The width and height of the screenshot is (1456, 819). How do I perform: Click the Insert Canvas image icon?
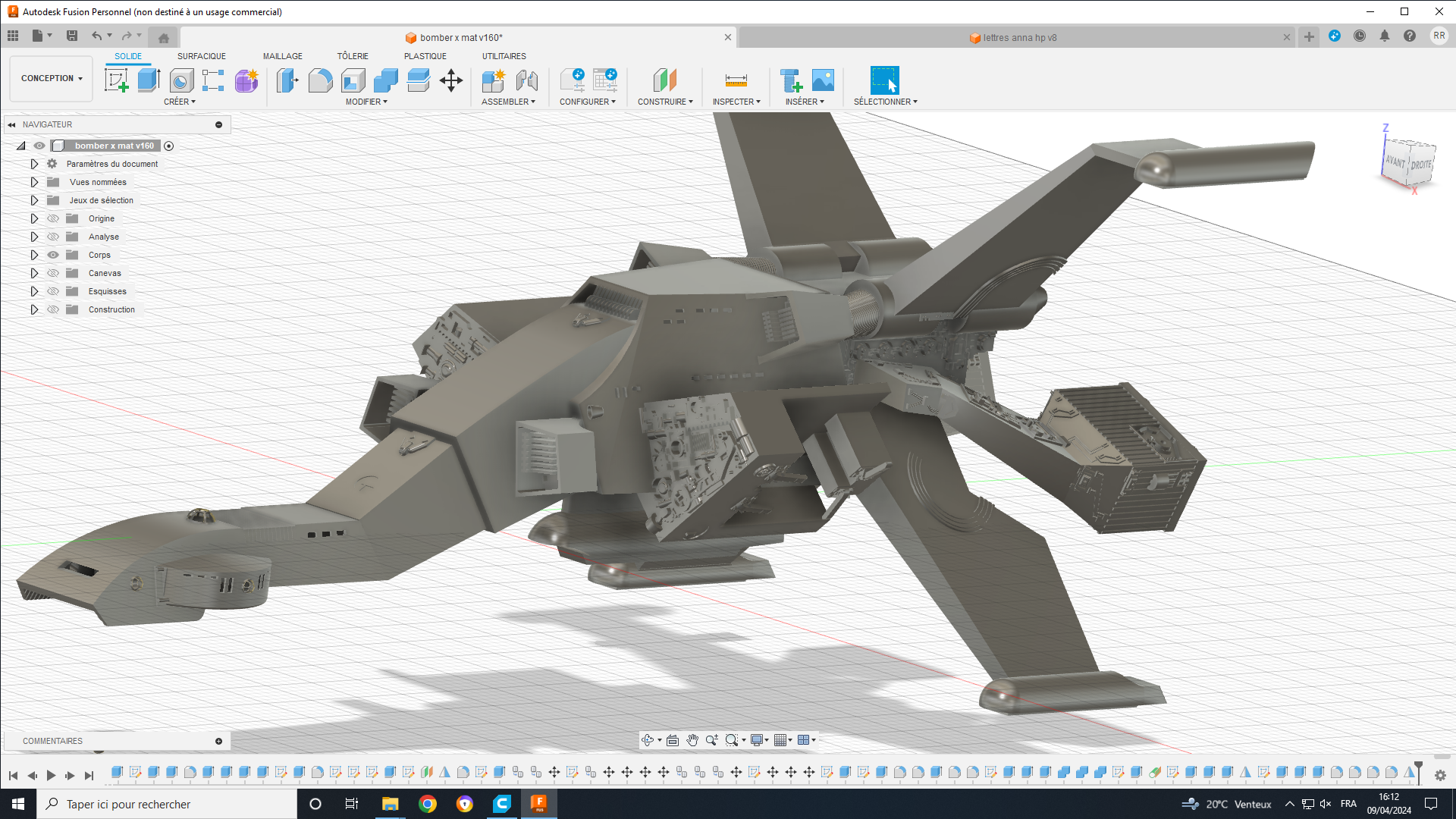(823, 80)
